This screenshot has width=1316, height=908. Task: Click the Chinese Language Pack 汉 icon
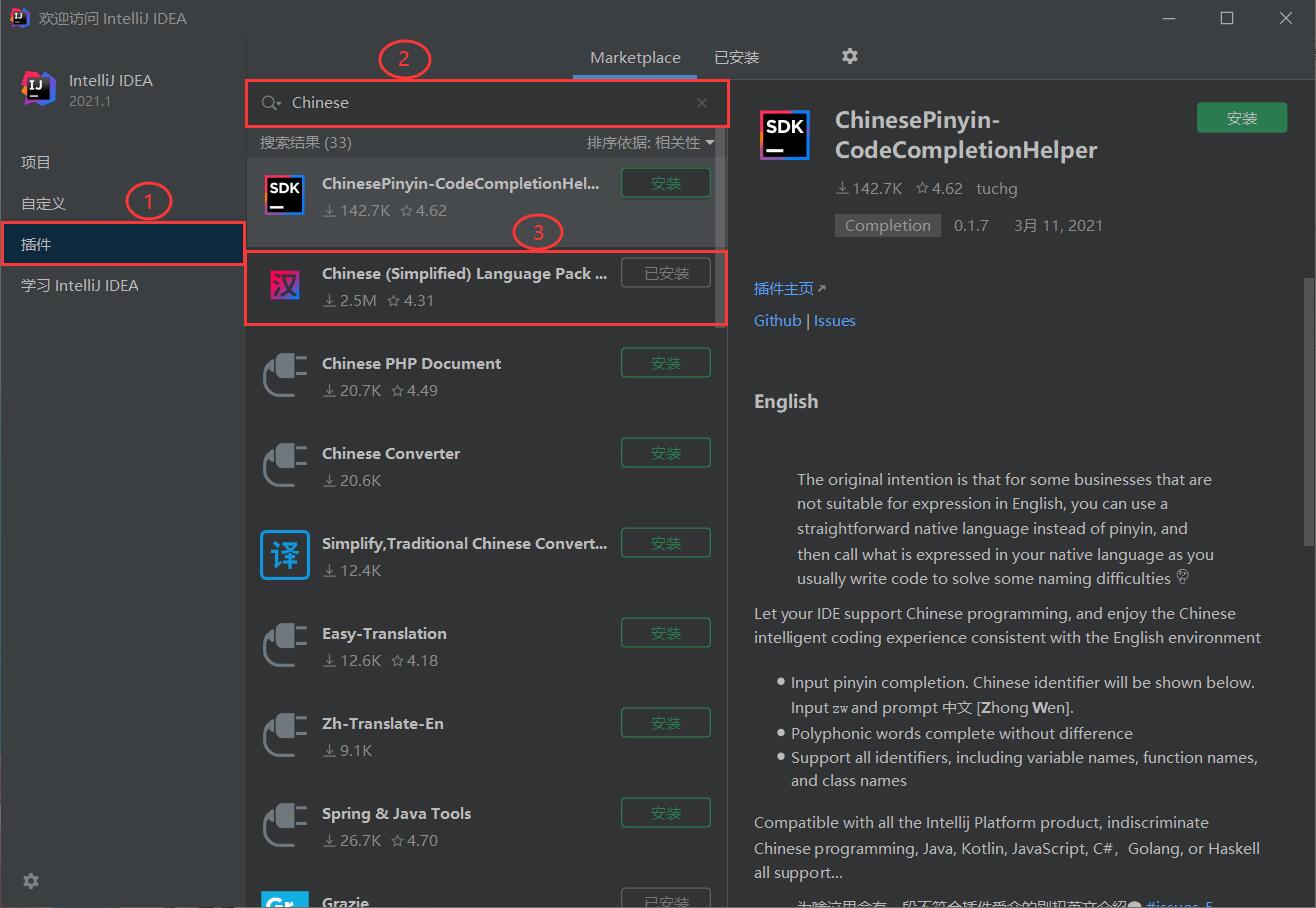[285, 286]
